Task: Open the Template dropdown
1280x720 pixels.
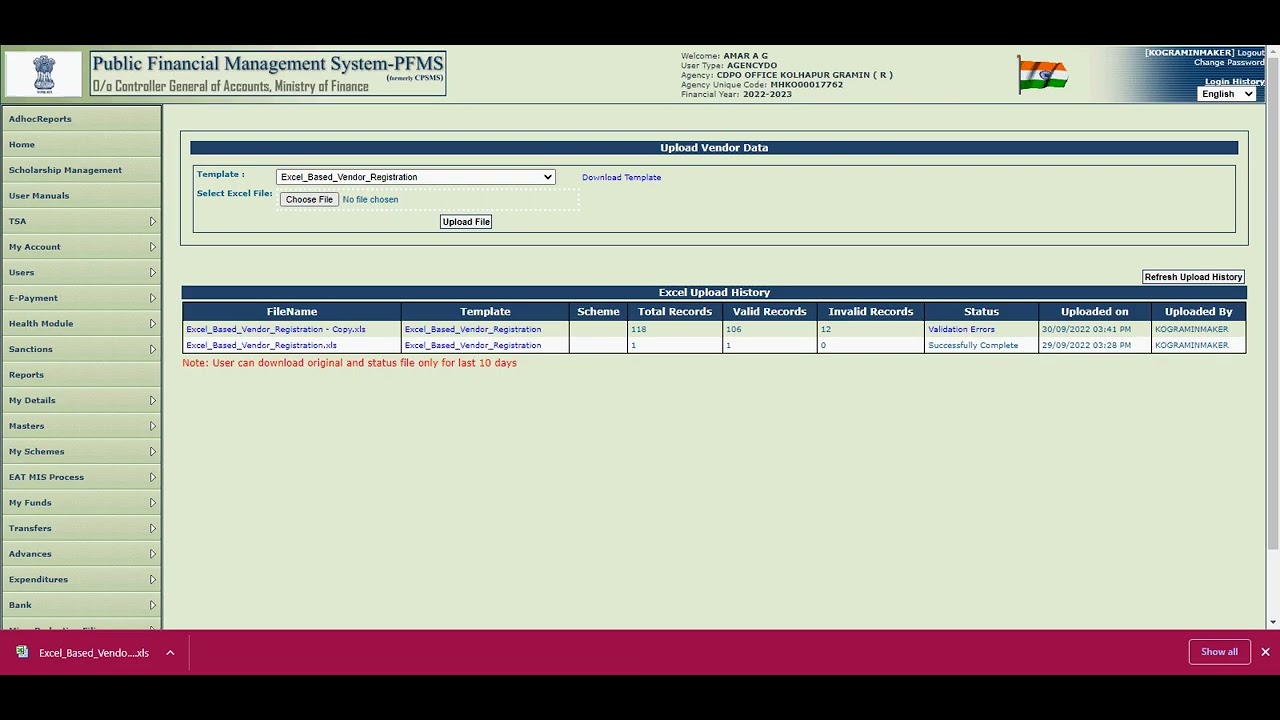Action: pos(415,177)
